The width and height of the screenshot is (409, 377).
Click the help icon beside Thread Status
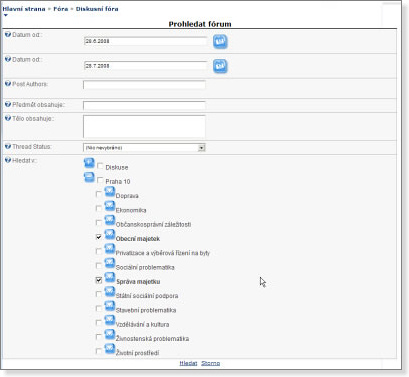point(8,146)
